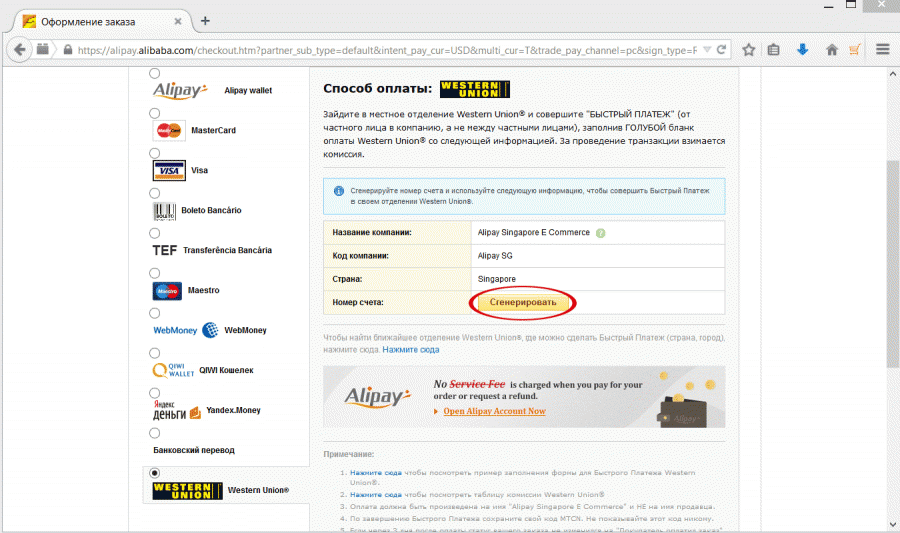Click the vertical scrollbar thumb
900x533 pixels.
coord(892,264)
